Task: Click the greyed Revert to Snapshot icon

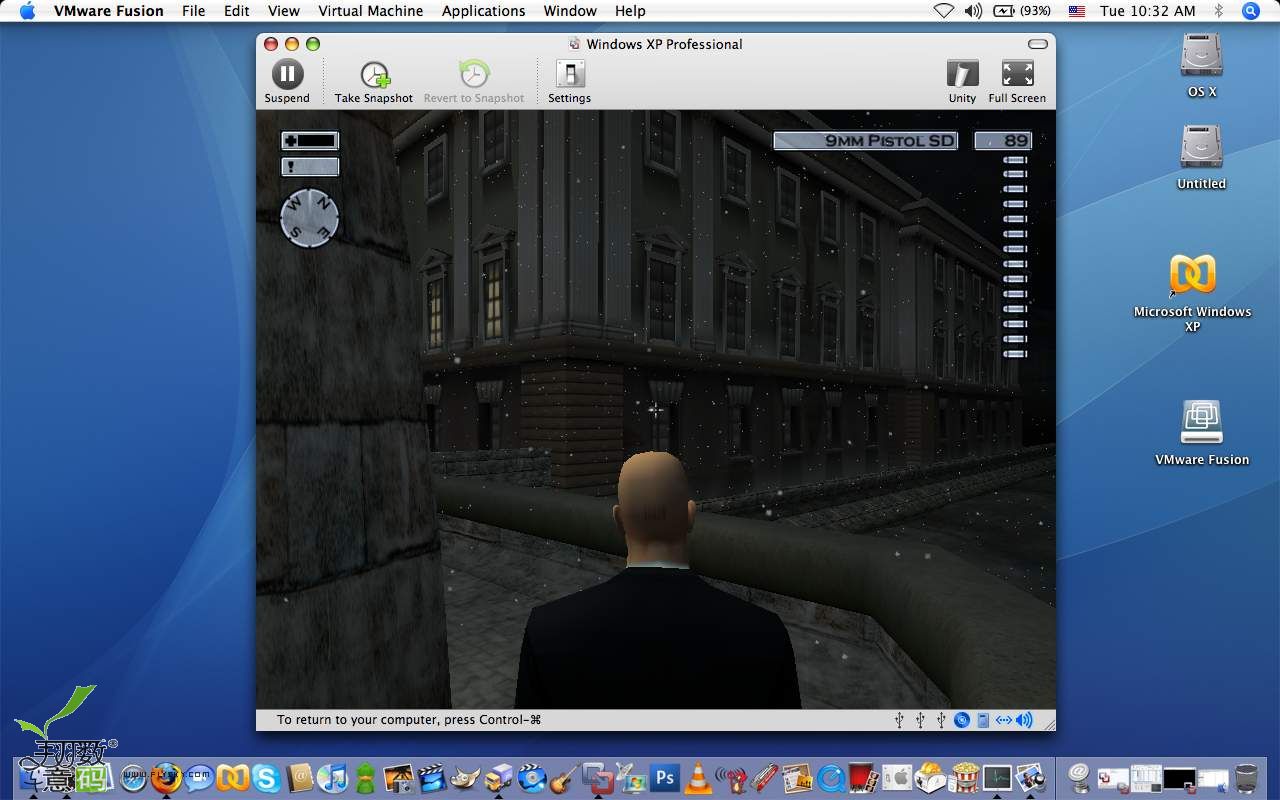Action: click(x=474, y=74)
